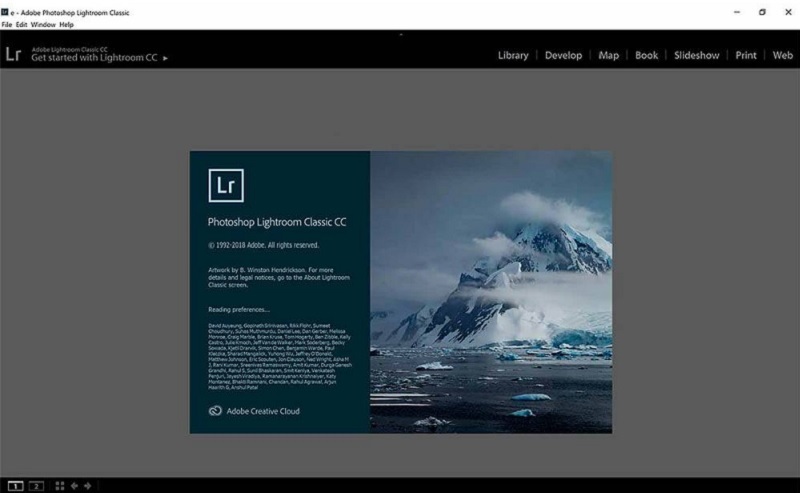Switch to the Library module

513,55
